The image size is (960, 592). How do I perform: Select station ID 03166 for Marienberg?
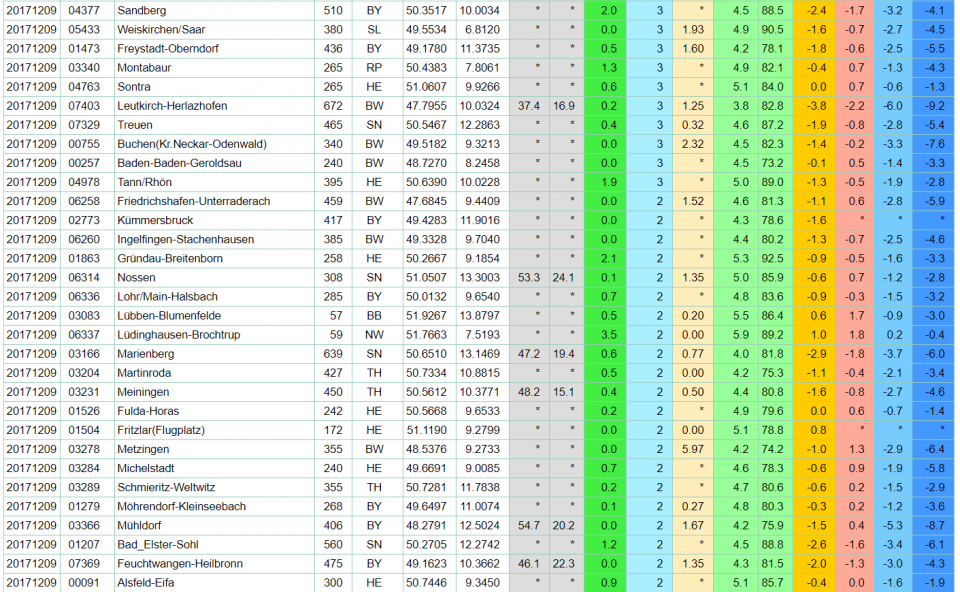point(84,354)
